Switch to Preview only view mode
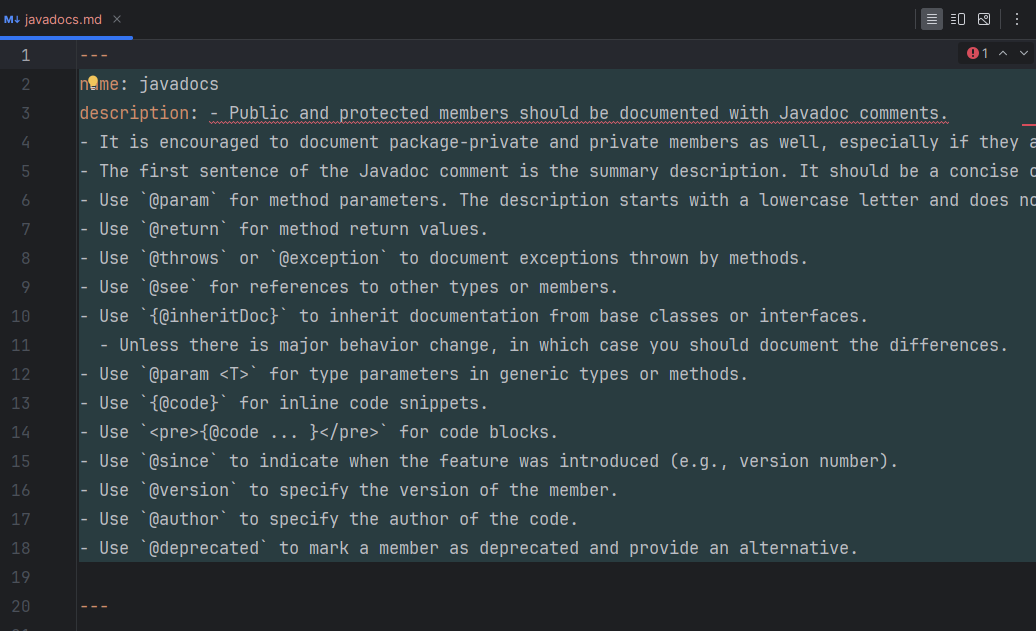 984,19
